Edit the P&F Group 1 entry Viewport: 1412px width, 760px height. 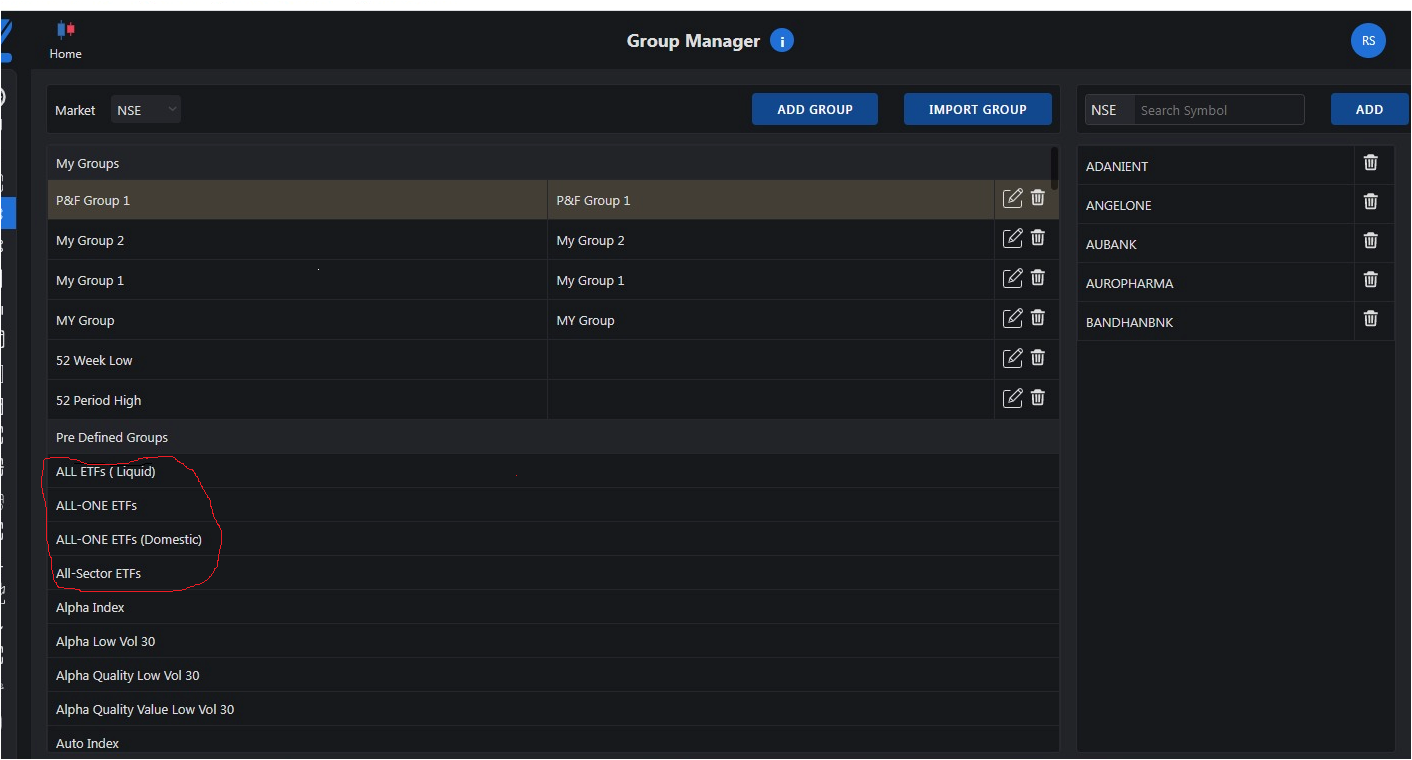(x=1012, y=198)
